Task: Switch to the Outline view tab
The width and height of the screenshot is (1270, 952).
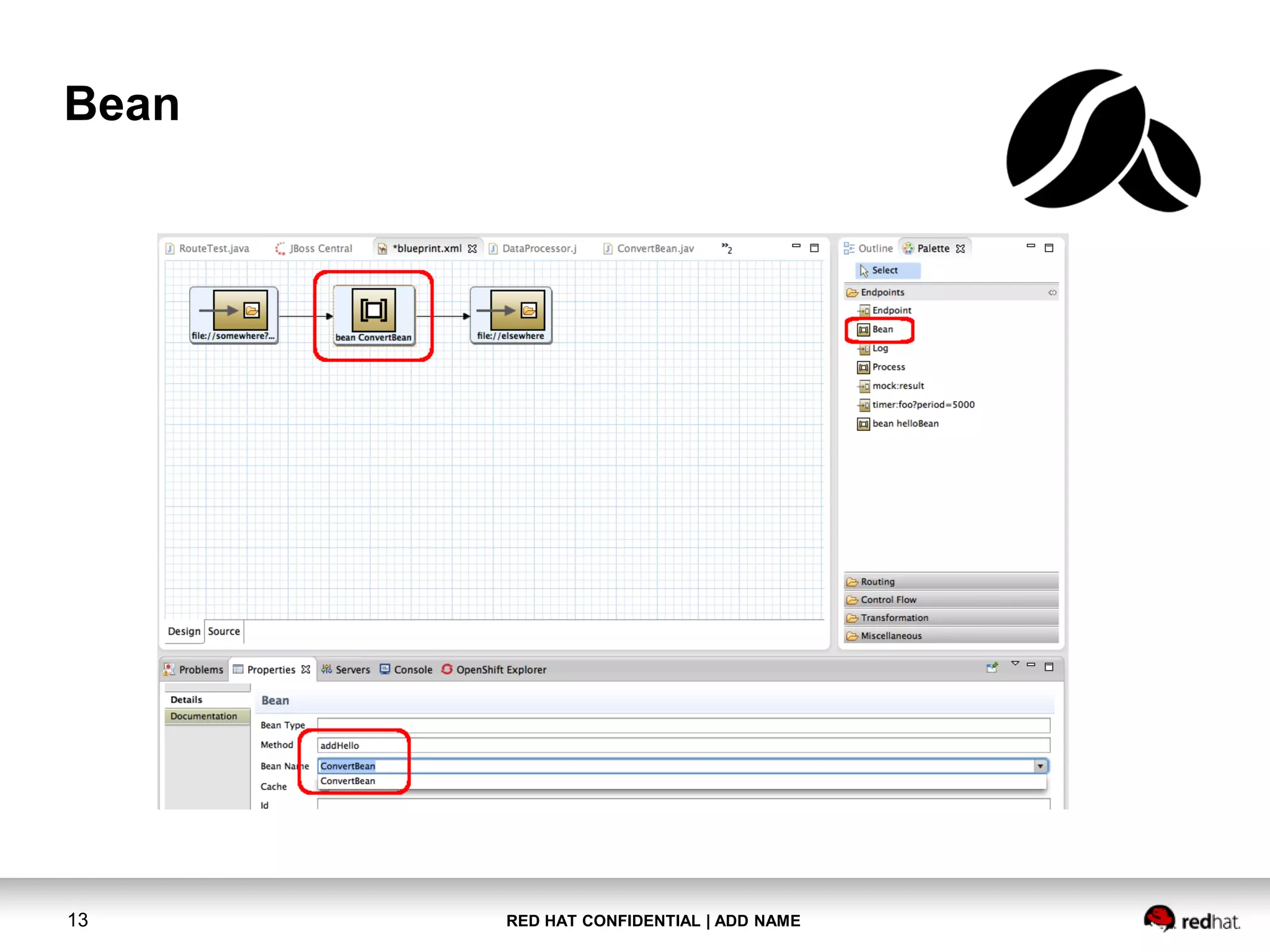Action: point(868,249)
